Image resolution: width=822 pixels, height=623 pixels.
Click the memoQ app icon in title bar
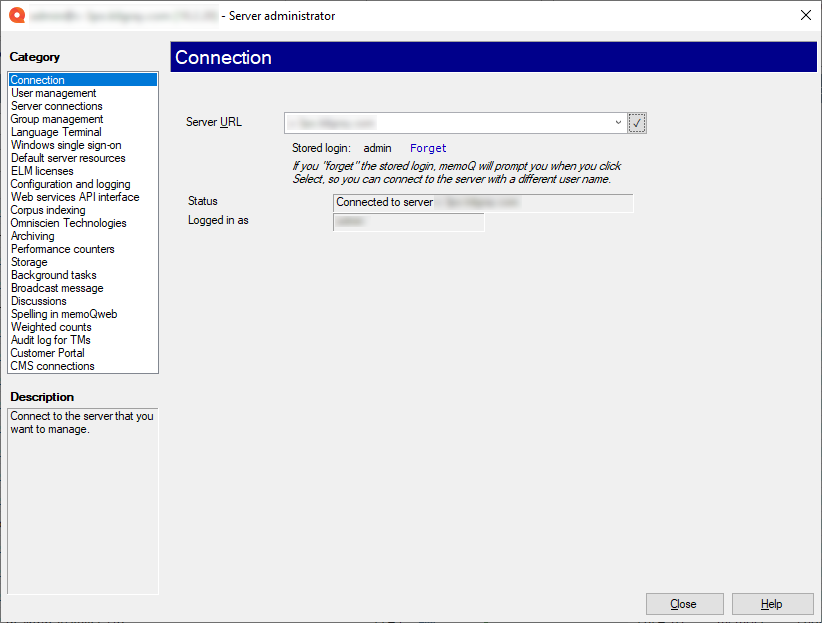[x=17, y=15]
